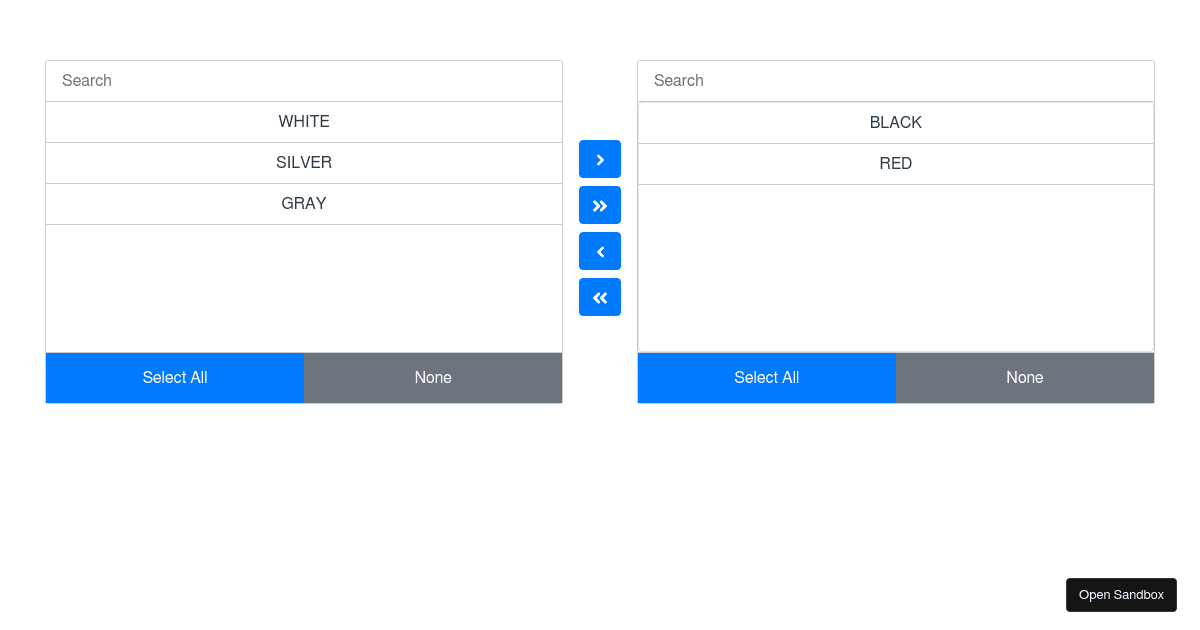
Task: Select the BLACK item in the right list
Action: (x=896, y=122)
